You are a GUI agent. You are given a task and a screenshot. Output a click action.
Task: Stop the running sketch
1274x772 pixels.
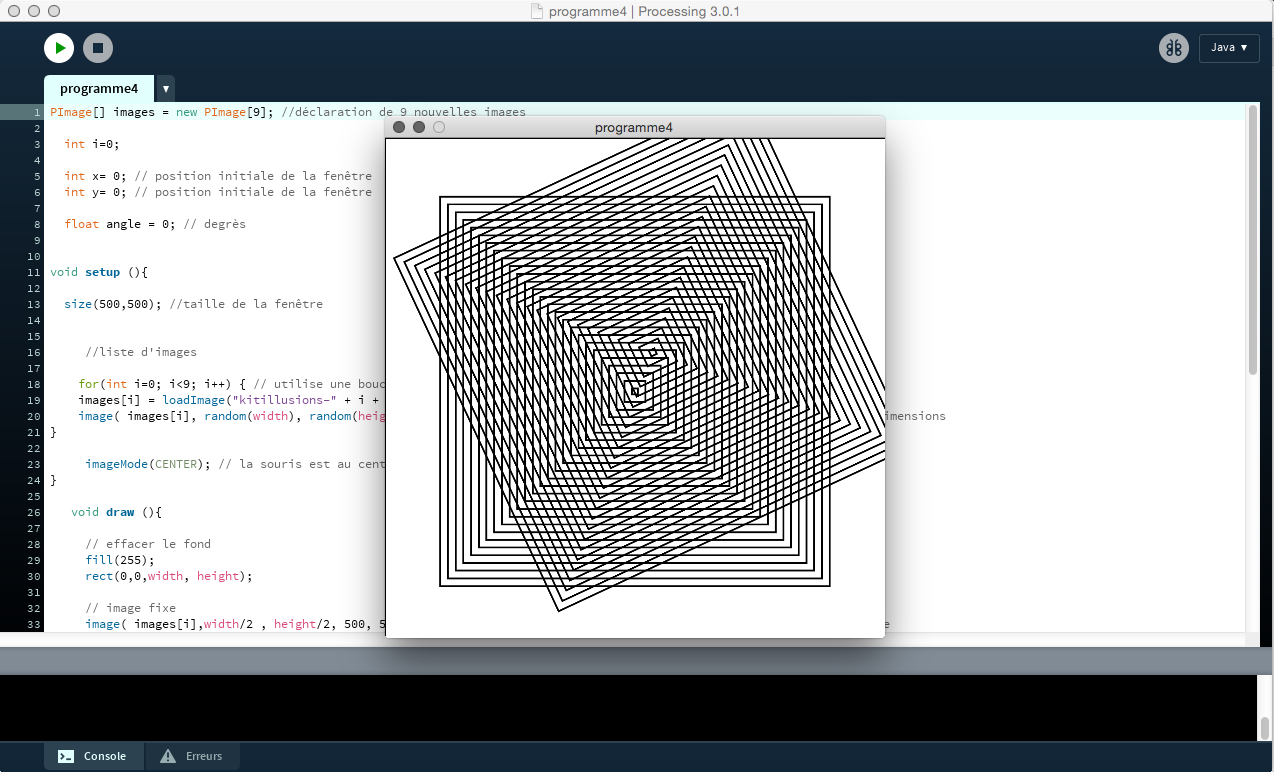point(97,48)
